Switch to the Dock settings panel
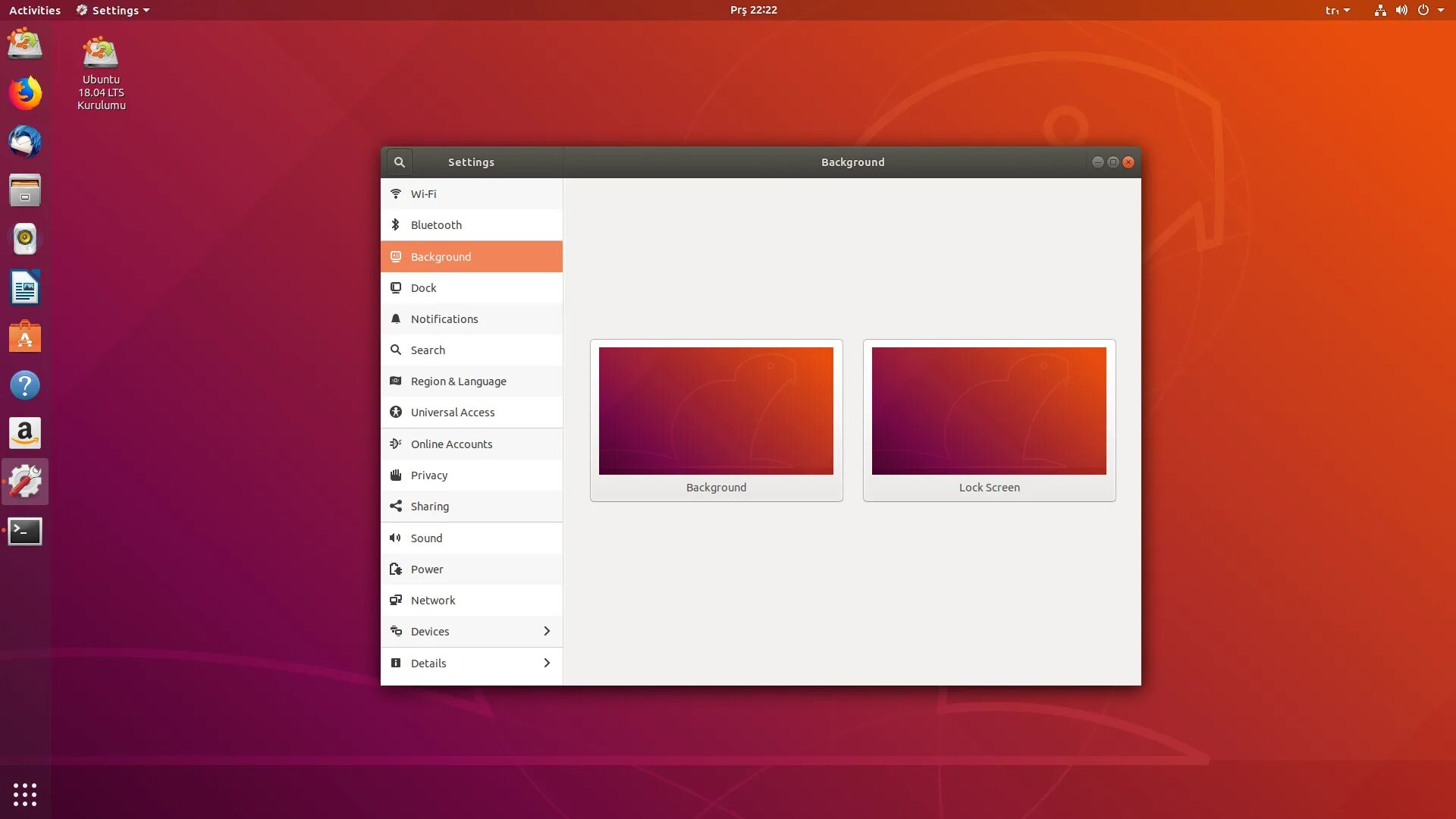This screenshot has height=819, width=1456. [x=471, y=288]
